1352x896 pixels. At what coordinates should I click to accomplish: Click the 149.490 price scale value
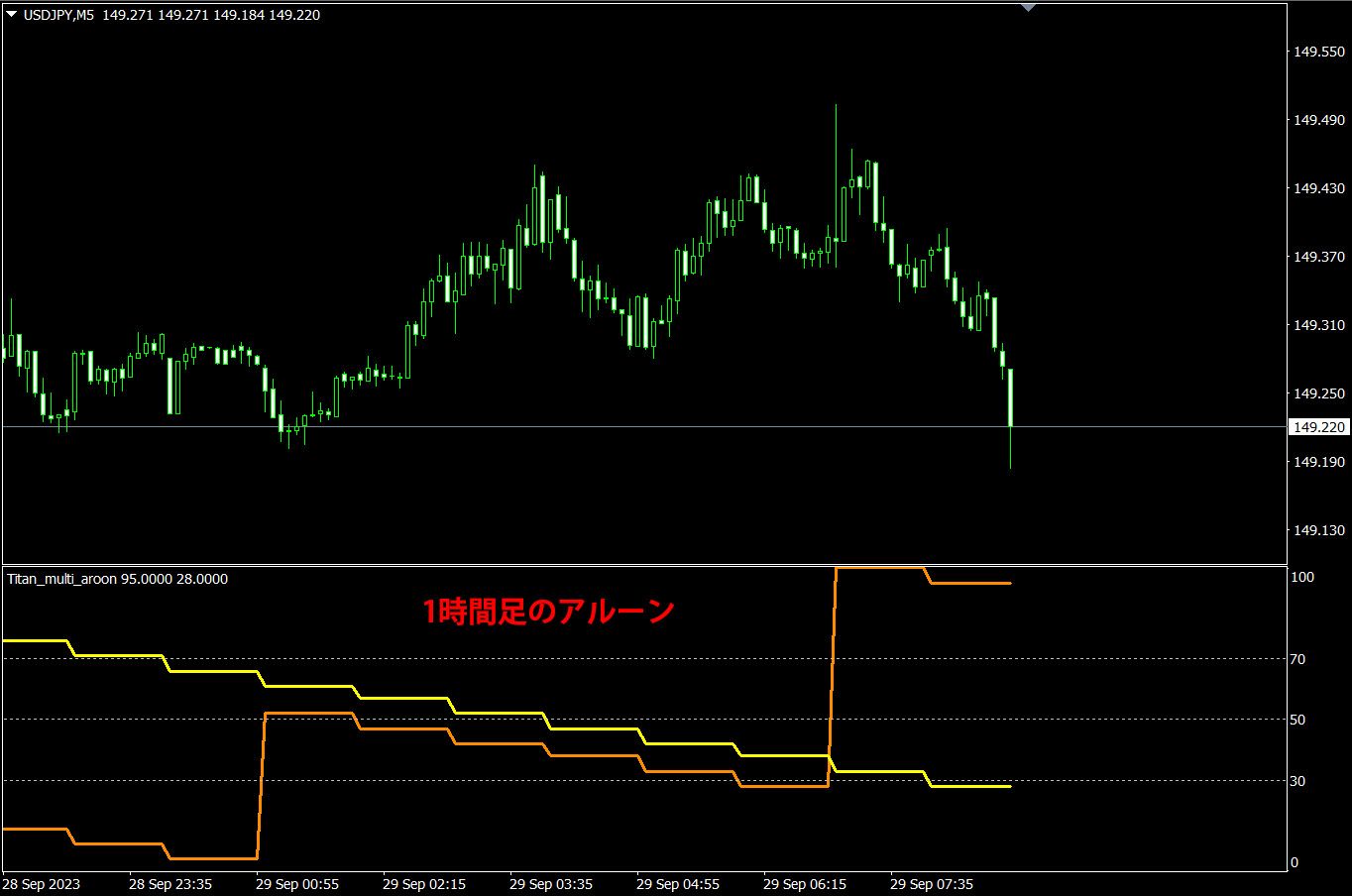coord(1319,120)
